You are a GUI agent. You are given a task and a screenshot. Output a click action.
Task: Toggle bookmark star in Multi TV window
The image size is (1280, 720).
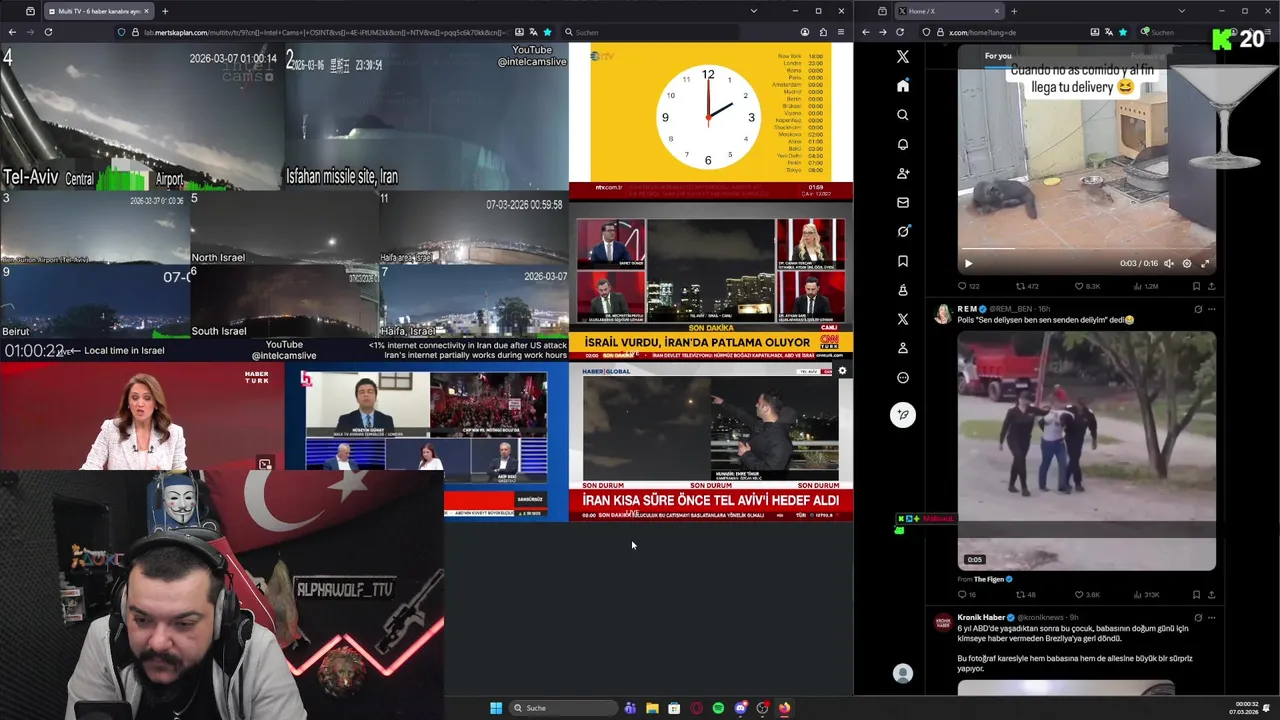[547, 32]
